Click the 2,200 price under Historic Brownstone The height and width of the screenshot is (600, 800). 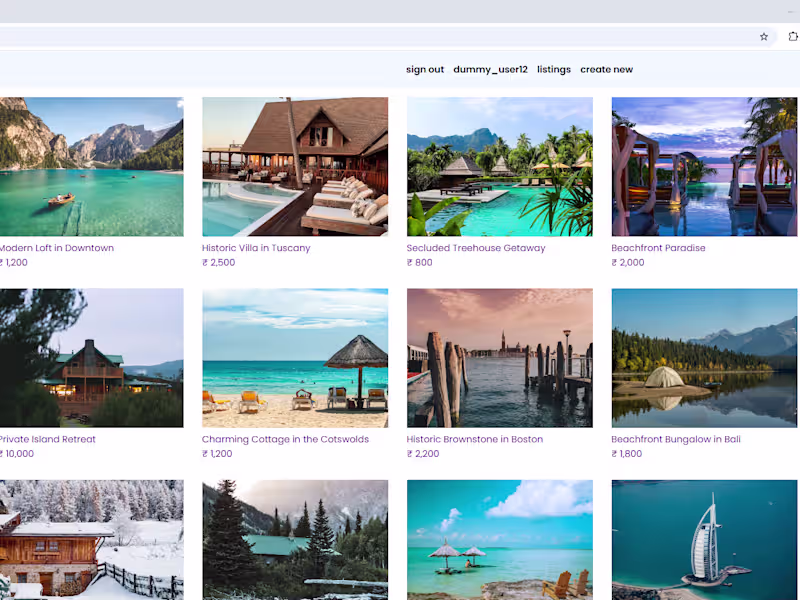[x=423, y=454]
